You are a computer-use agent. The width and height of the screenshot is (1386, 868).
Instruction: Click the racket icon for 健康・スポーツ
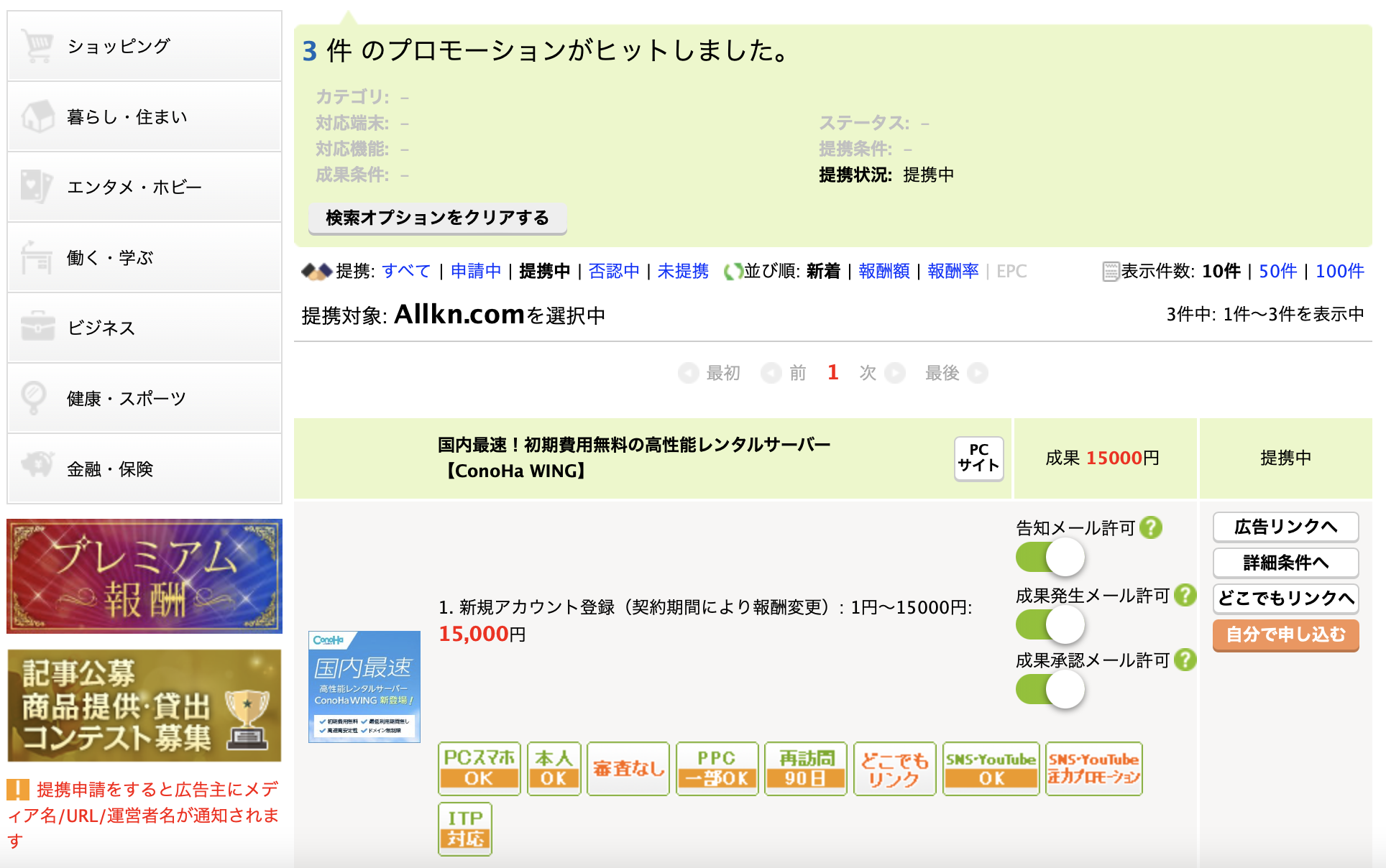coord(34,397)
